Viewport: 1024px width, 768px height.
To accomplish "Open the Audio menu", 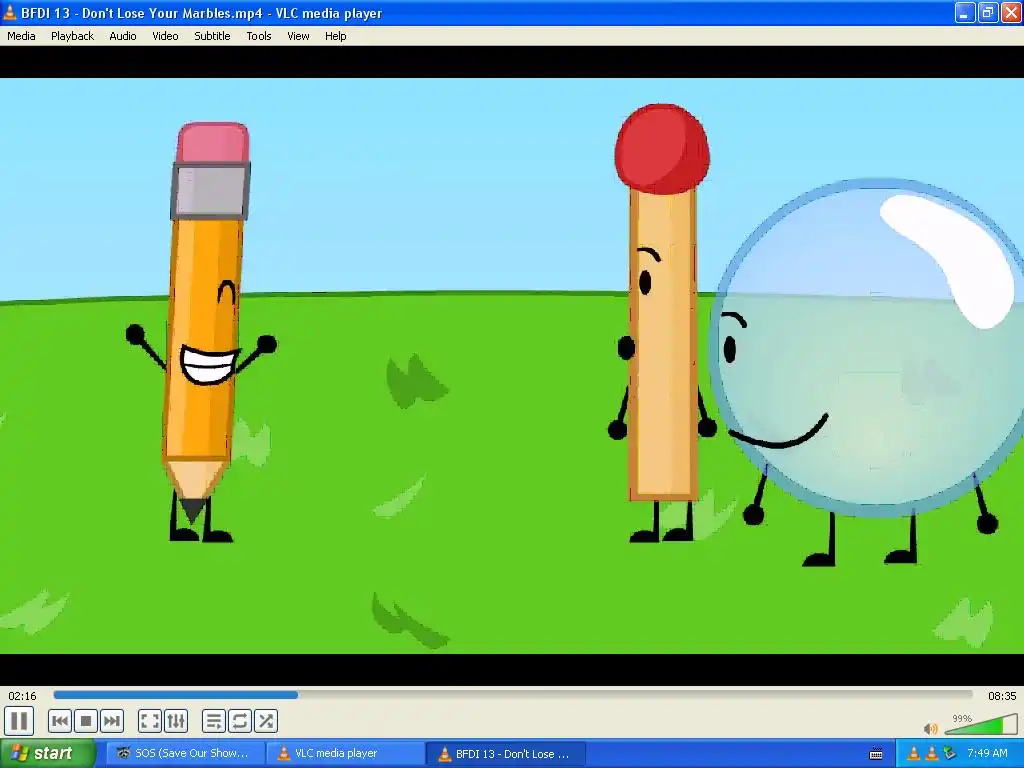I will (x=123, y=36).
